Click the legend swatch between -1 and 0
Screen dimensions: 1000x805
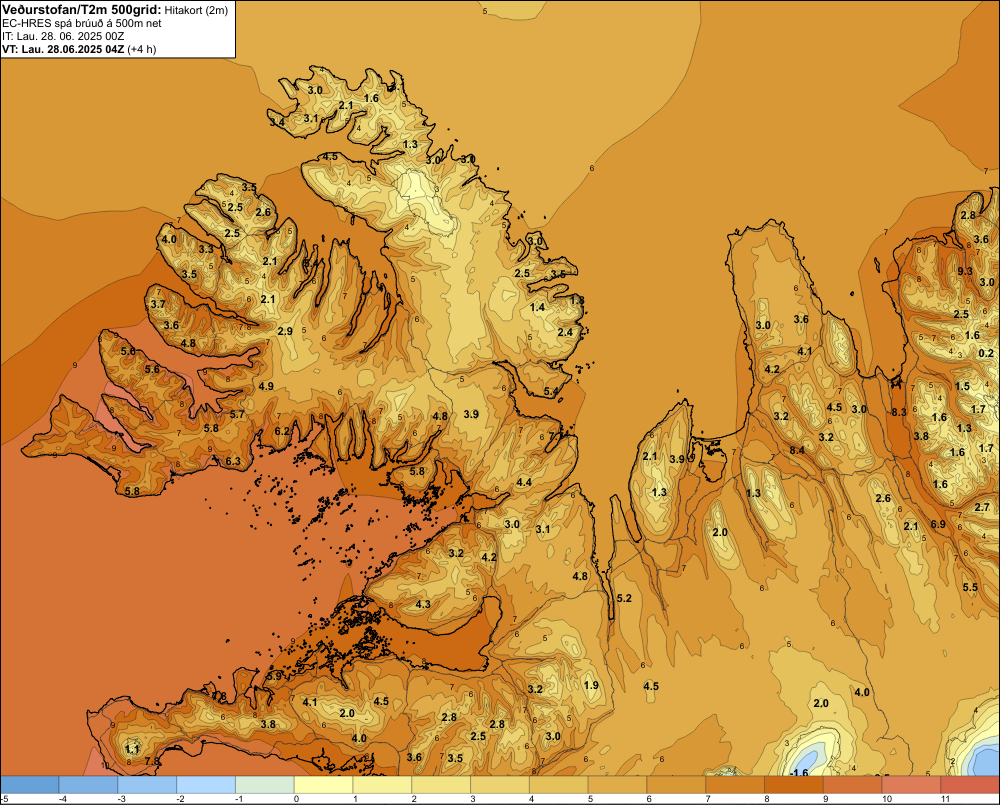[x=265, y=785]
